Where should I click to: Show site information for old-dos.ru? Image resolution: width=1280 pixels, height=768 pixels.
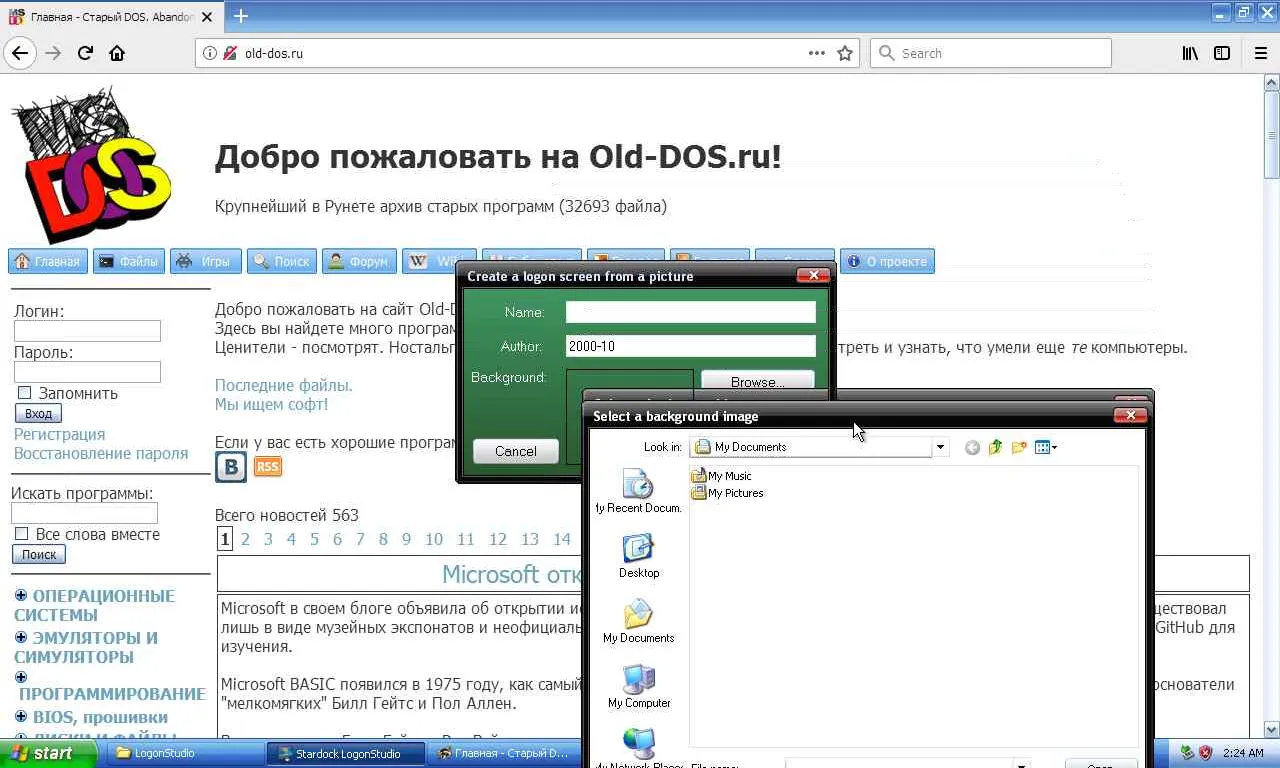210,53
